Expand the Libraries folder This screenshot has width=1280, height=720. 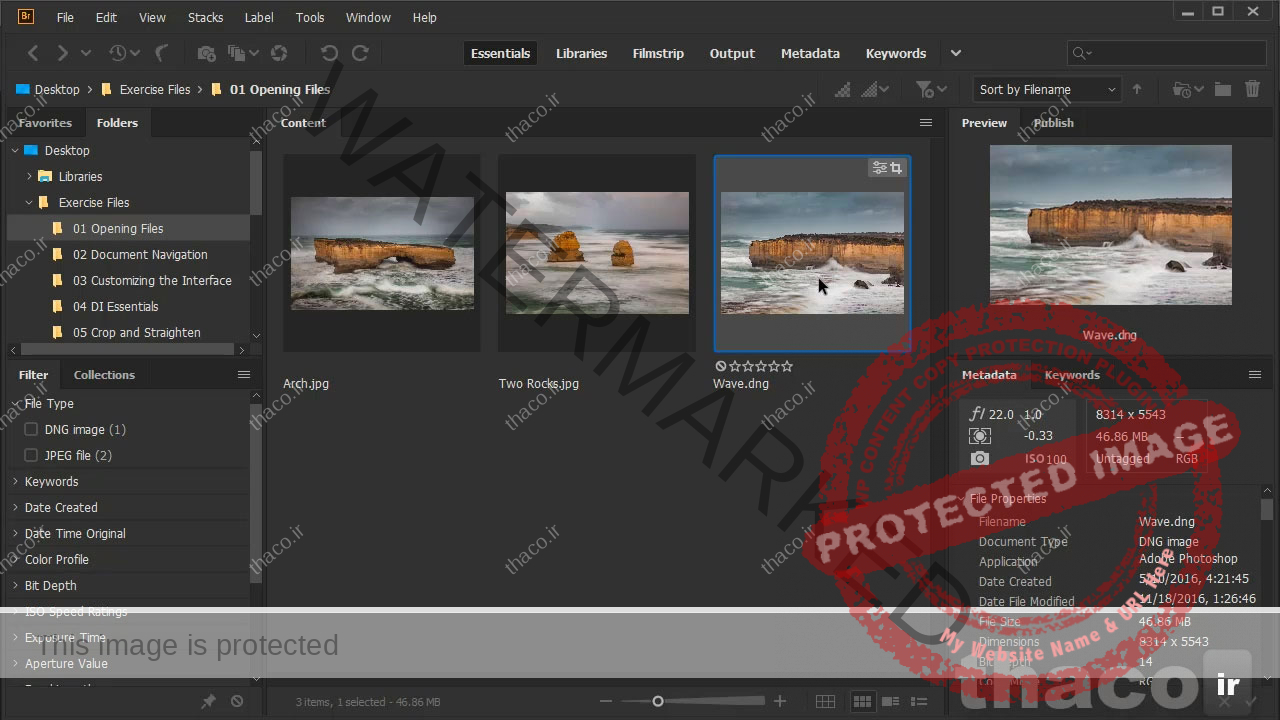click(29, 177)
